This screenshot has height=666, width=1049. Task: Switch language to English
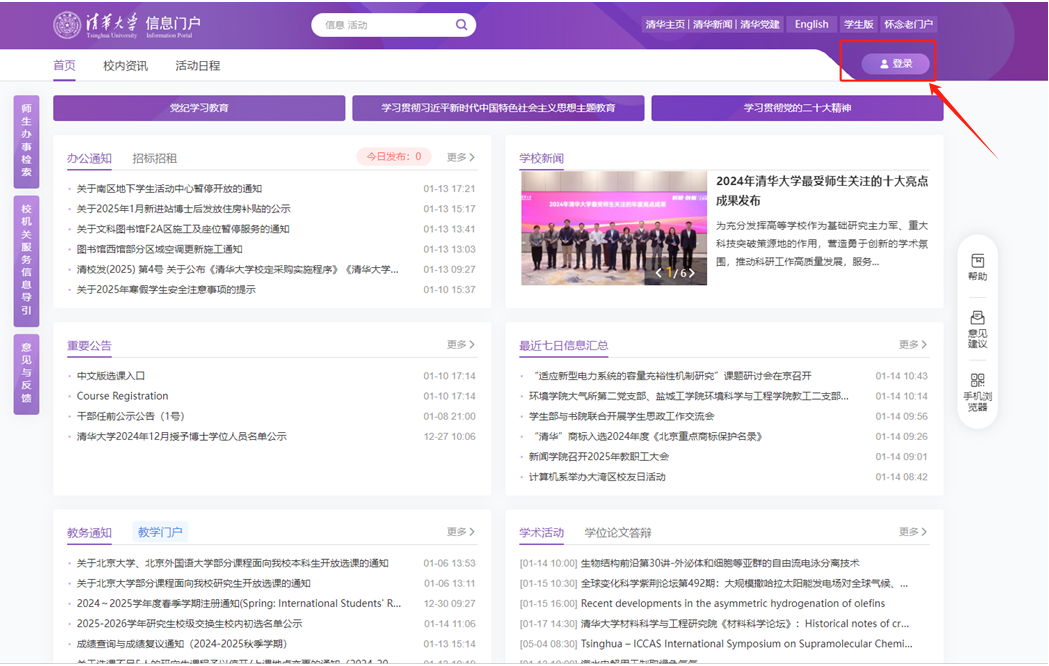pos(812,25)
